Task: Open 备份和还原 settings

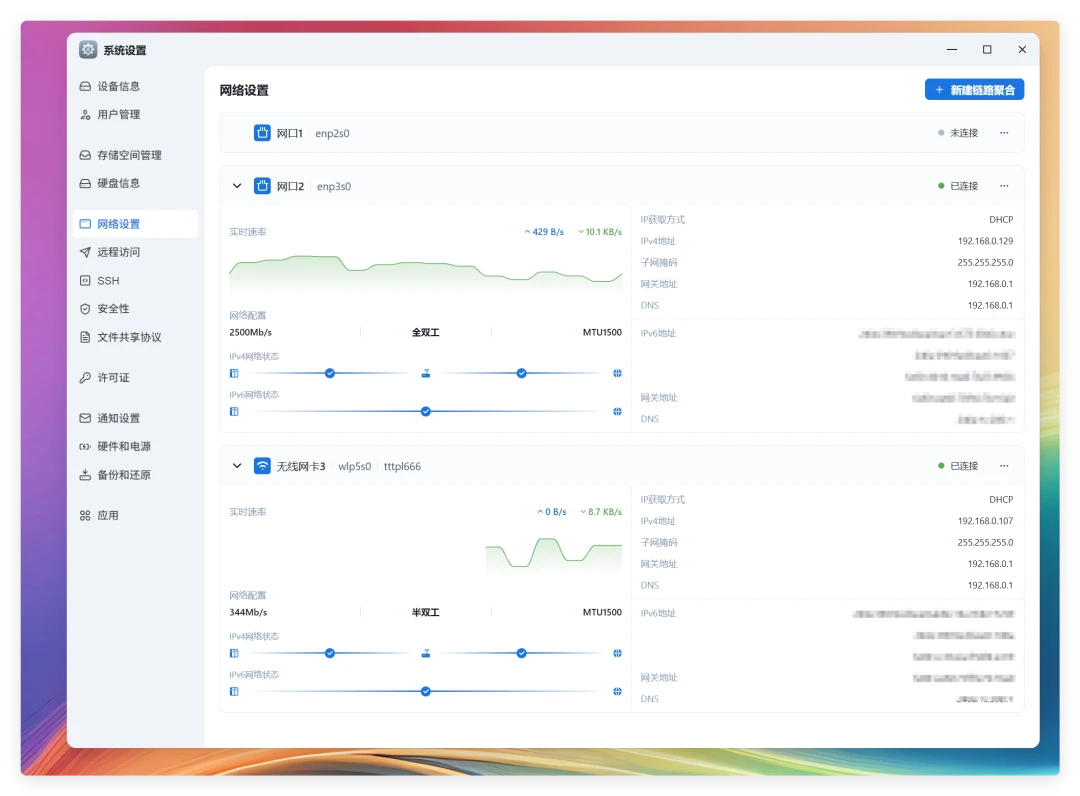Action: [135, 474]
